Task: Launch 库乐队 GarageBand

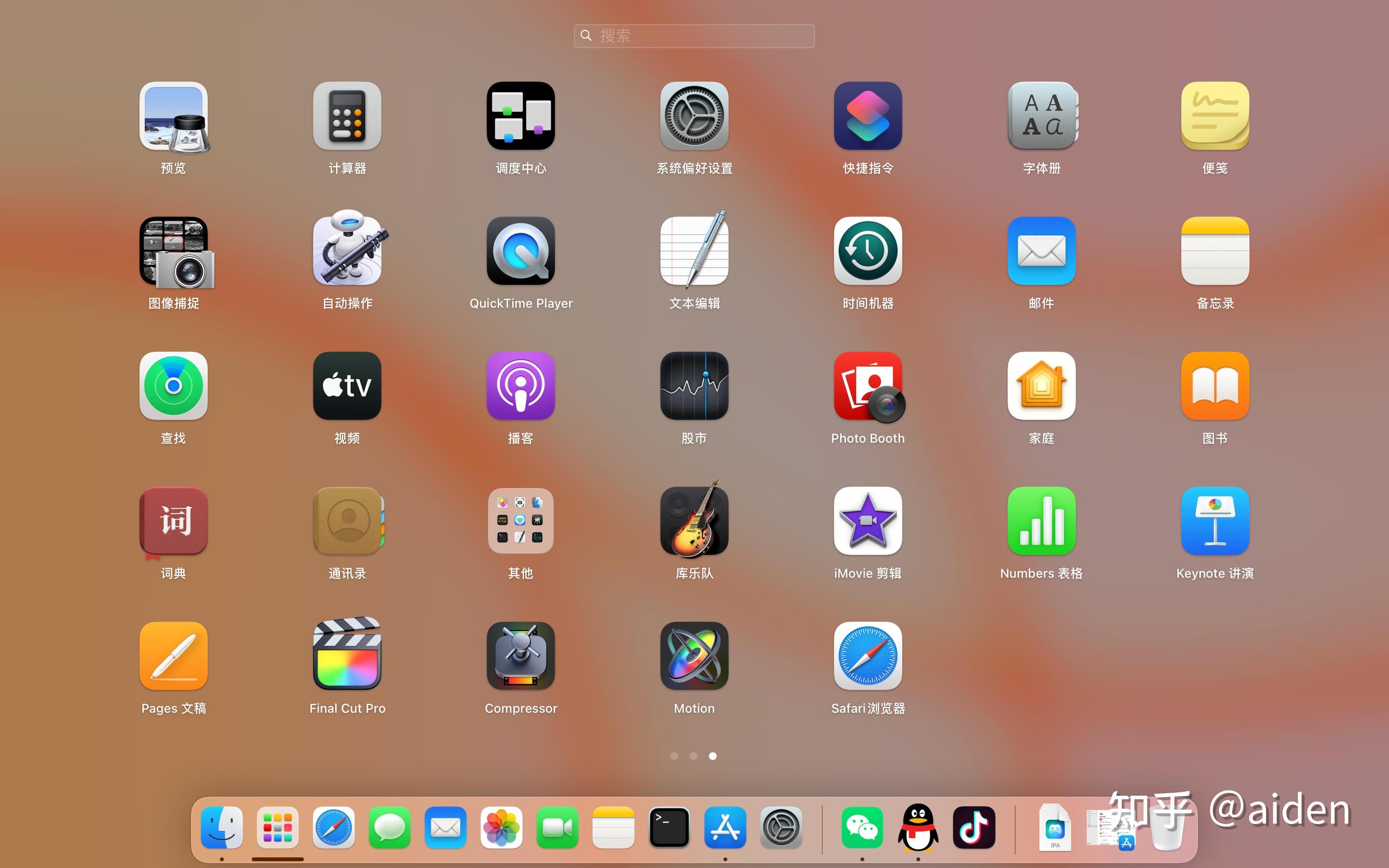Action: (694, 519)
